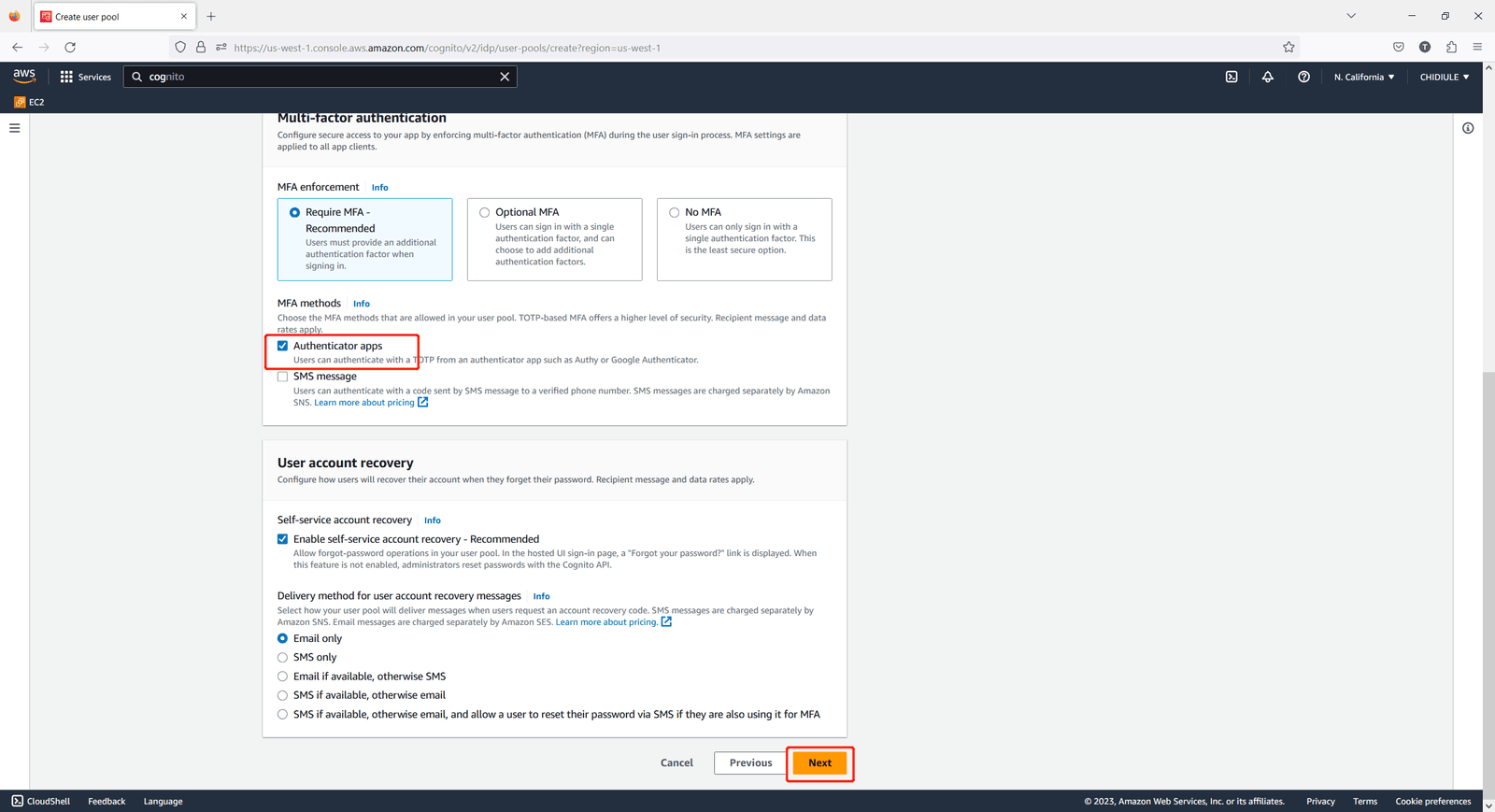1495x812 pixels.
Task: Reload the page with refresh icon
Action: point(70,47)
